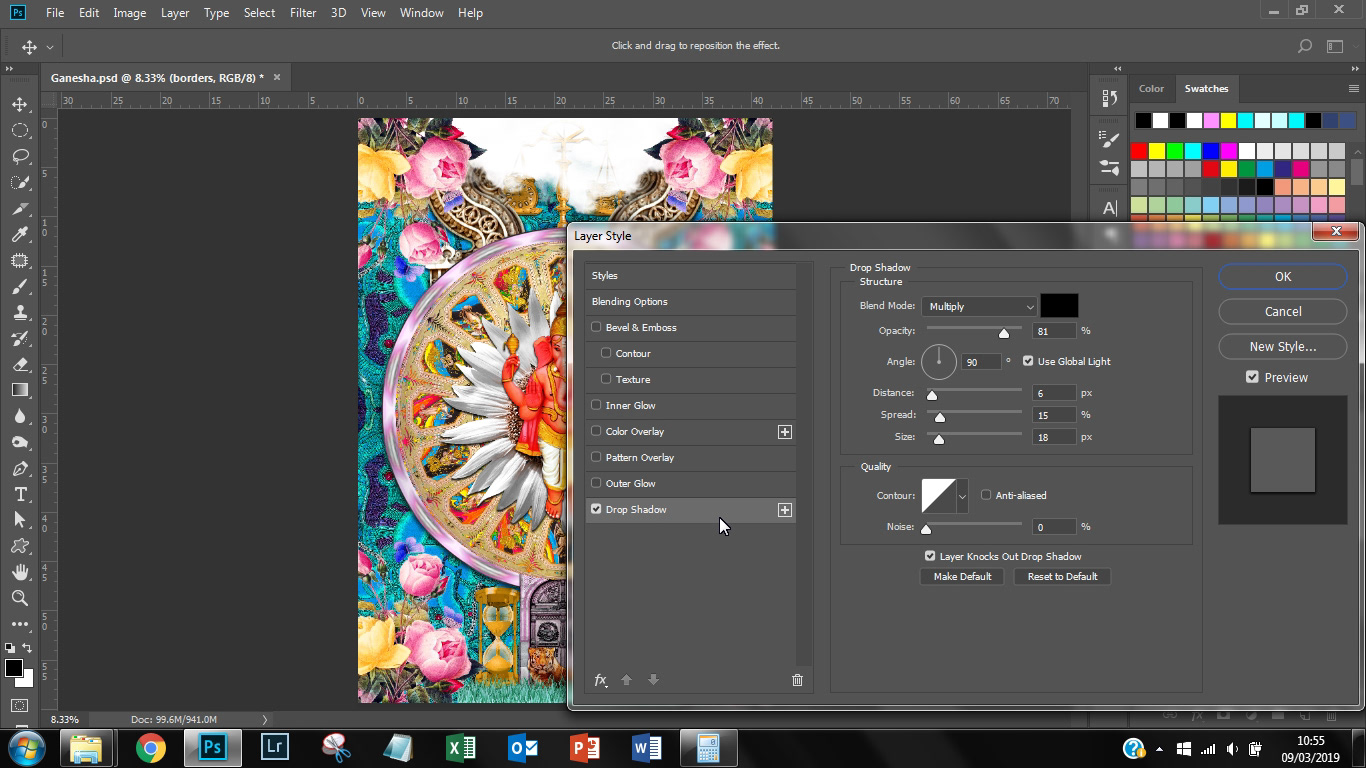Toggle Use Global Light checkbox
The height and width of the screenshot is (768, 1366).
coord(1028,361)
